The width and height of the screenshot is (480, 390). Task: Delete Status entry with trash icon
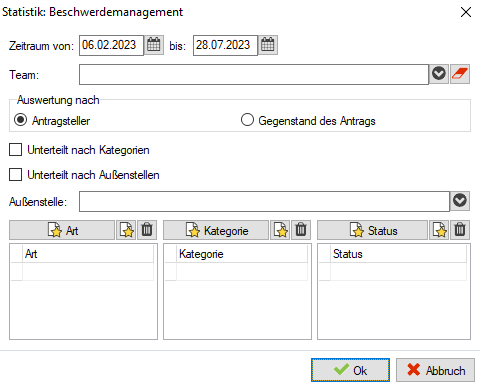tap(460, 230)
